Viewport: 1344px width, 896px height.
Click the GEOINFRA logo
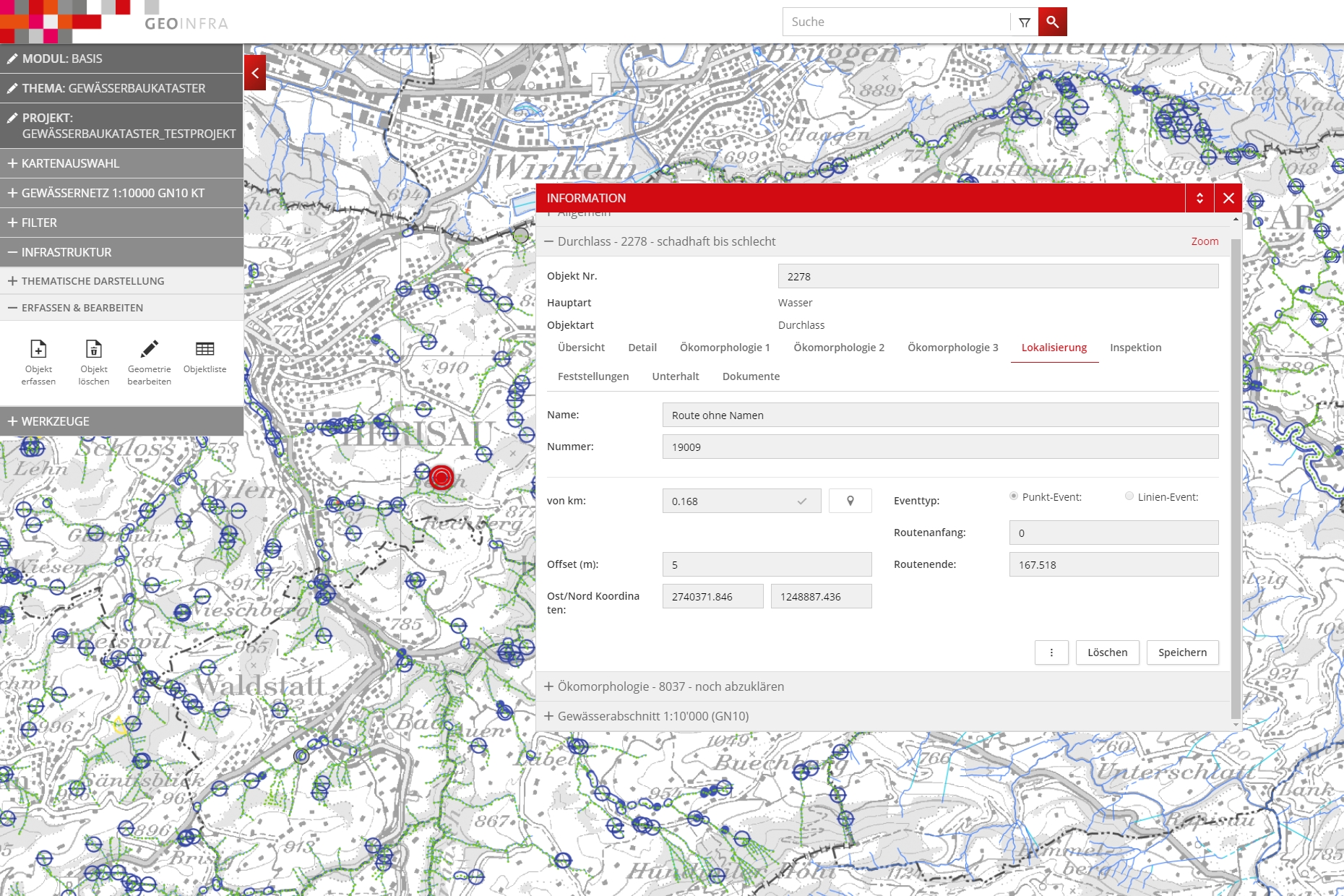[x=186, y=23]
